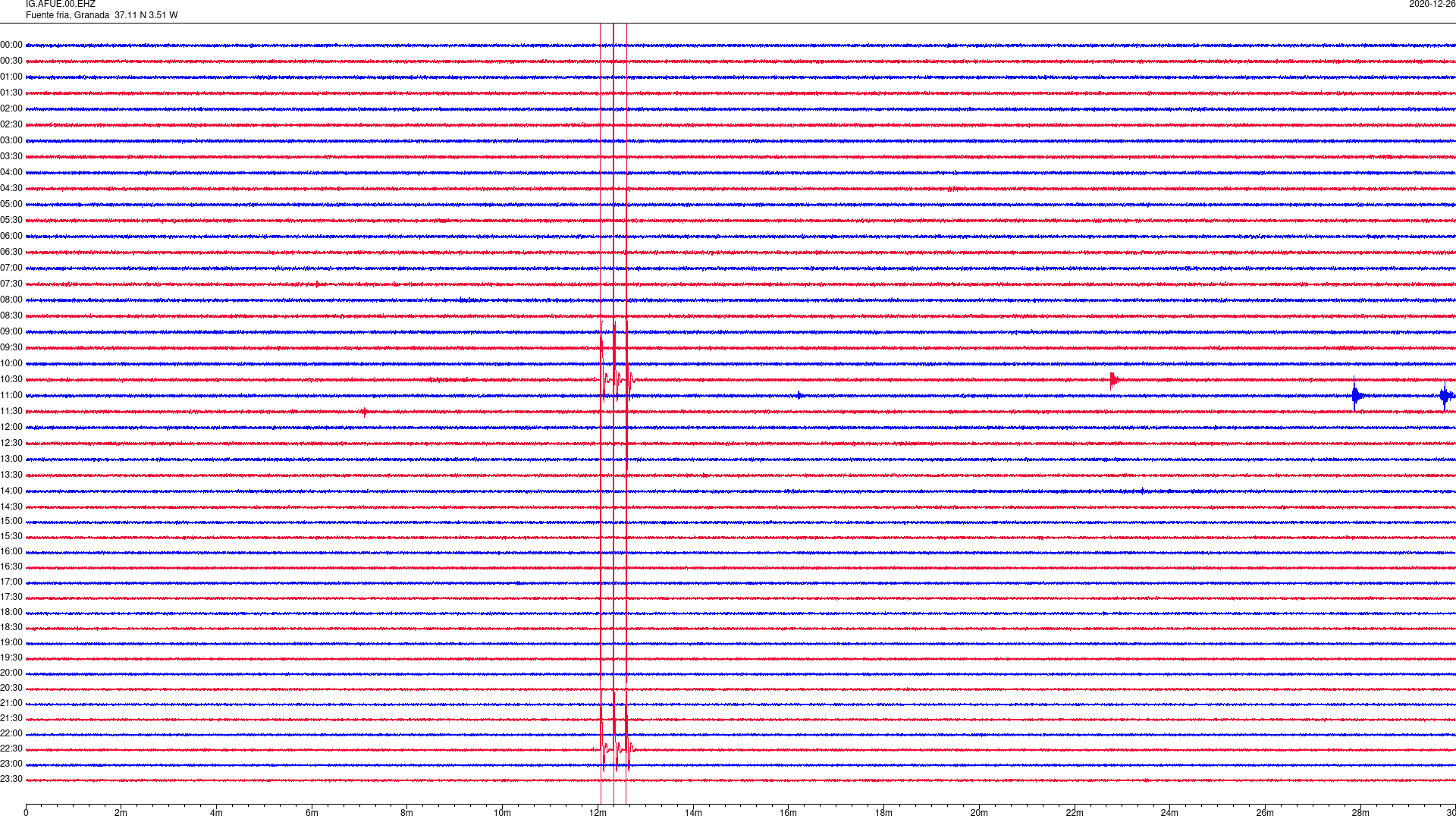Click the 11:00 trace time label
This screenshot has height=819, width=1456.
tap(11, 396)
